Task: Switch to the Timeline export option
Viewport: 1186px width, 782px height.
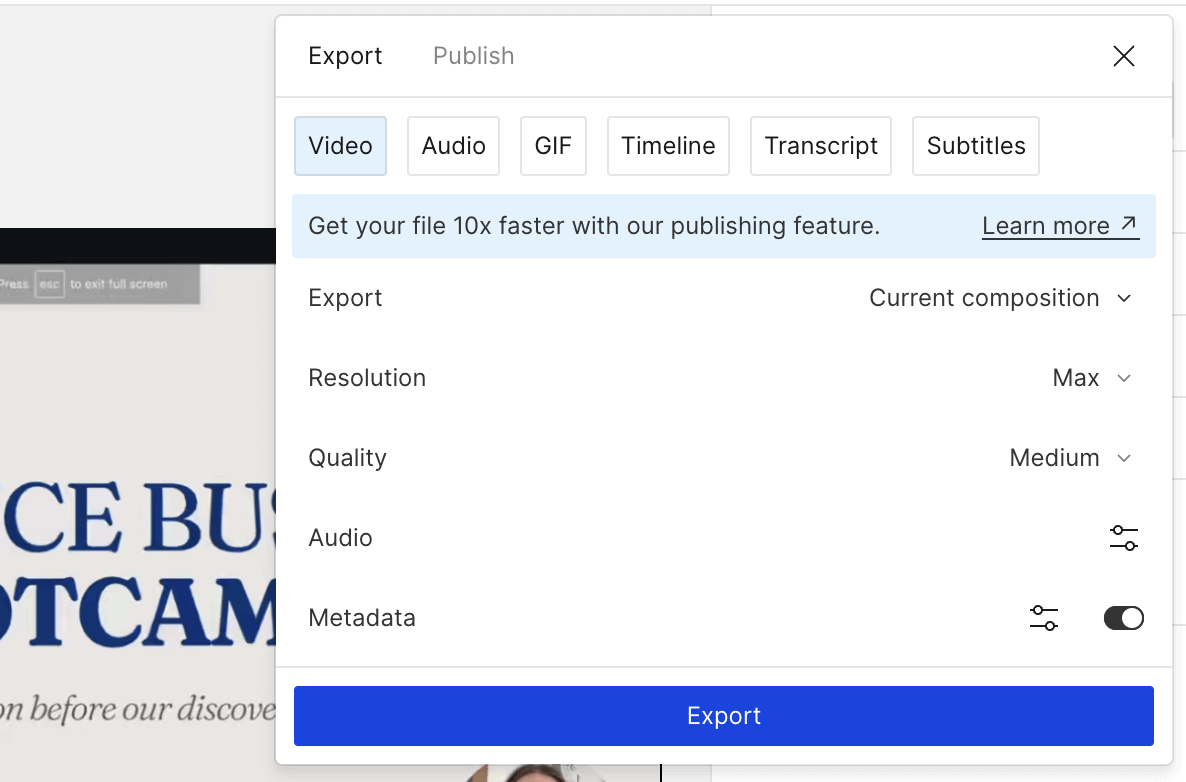Action: pyautogui.click(x=668, y=145)
